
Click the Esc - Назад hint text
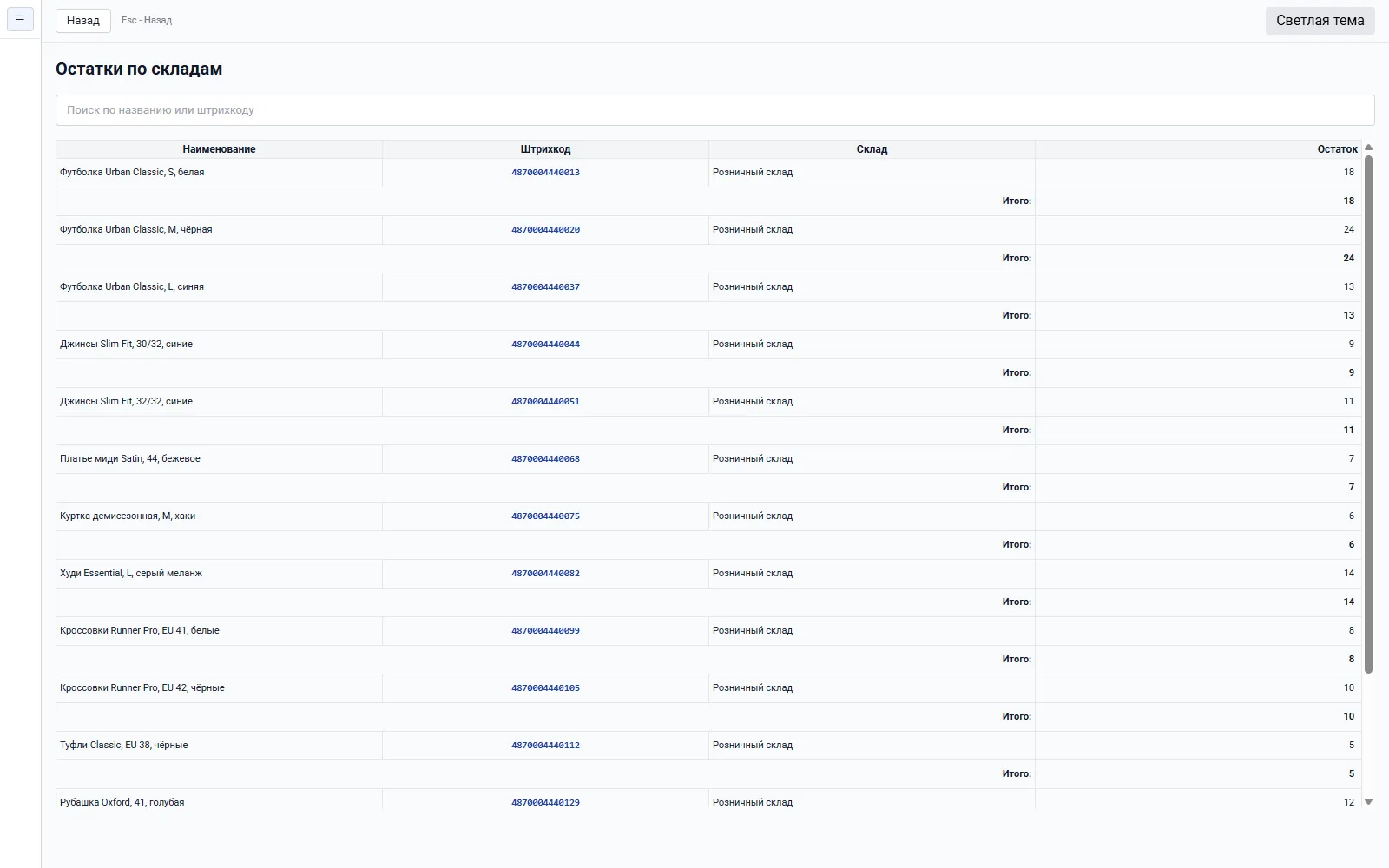click(147, 20)
